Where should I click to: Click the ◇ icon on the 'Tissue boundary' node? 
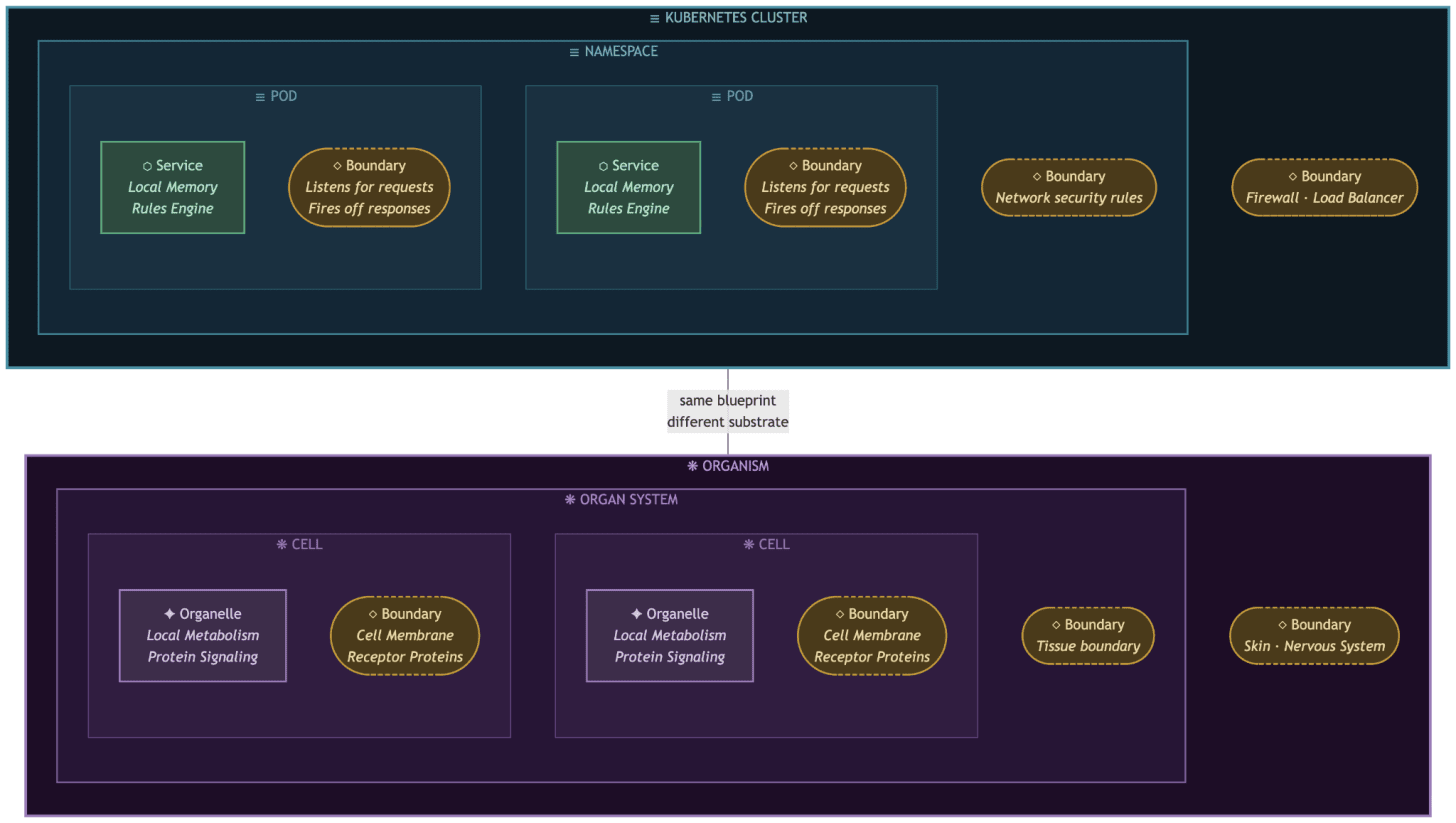(1056, 624)
